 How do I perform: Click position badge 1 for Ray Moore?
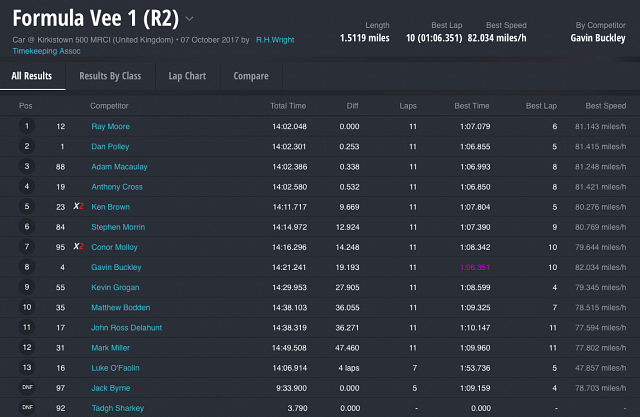(x=27, y=126)
